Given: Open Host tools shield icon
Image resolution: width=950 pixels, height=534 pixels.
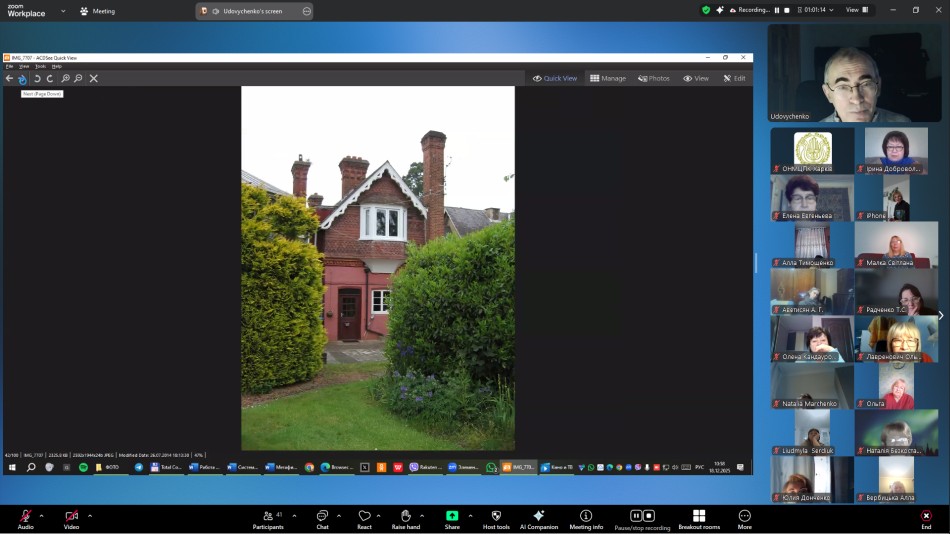Looking at the screenshot, I should 496,516.
